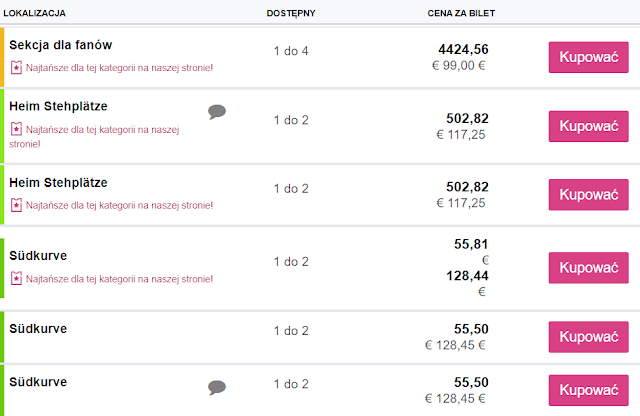
Task: Buy the first Heim Stehplätze ticket via Kupować
Action: 588,126
